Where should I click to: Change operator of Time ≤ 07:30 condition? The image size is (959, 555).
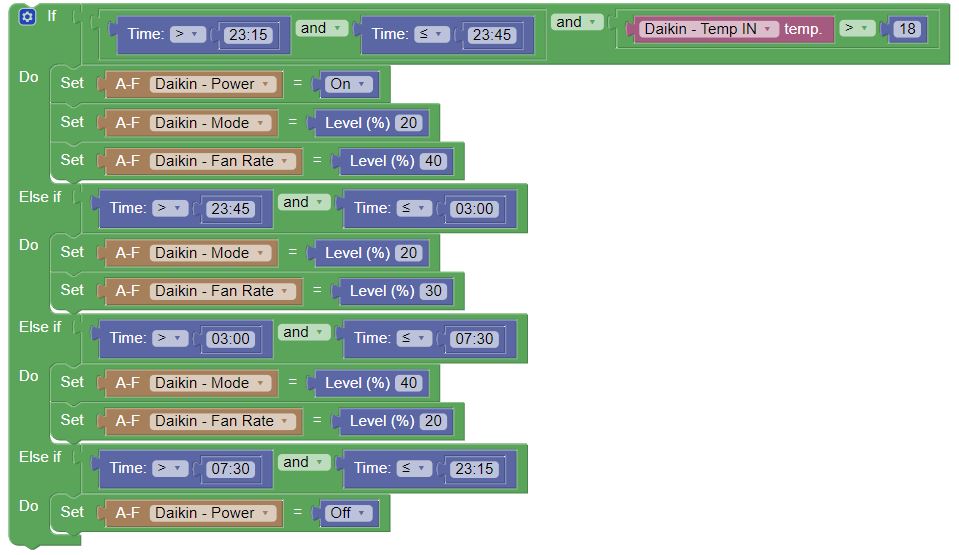414,338
